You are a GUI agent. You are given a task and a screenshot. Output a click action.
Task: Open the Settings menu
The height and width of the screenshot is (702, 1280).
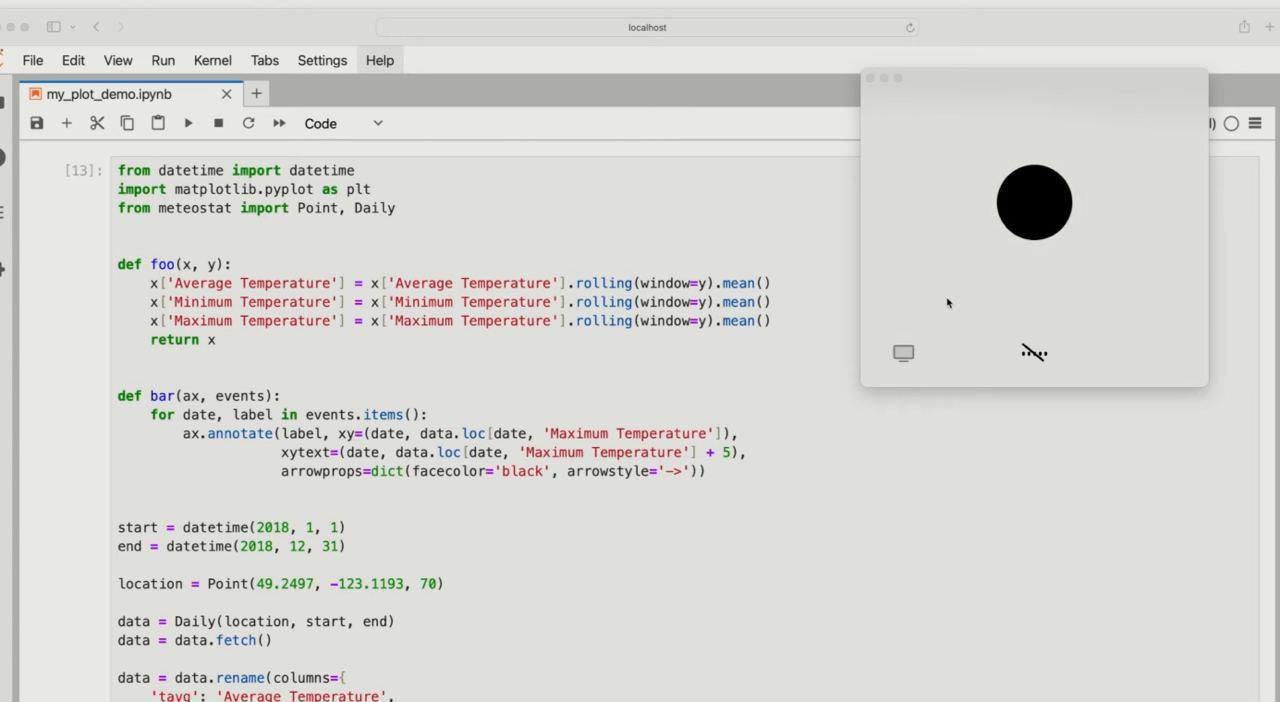click(x=322, y=60)
